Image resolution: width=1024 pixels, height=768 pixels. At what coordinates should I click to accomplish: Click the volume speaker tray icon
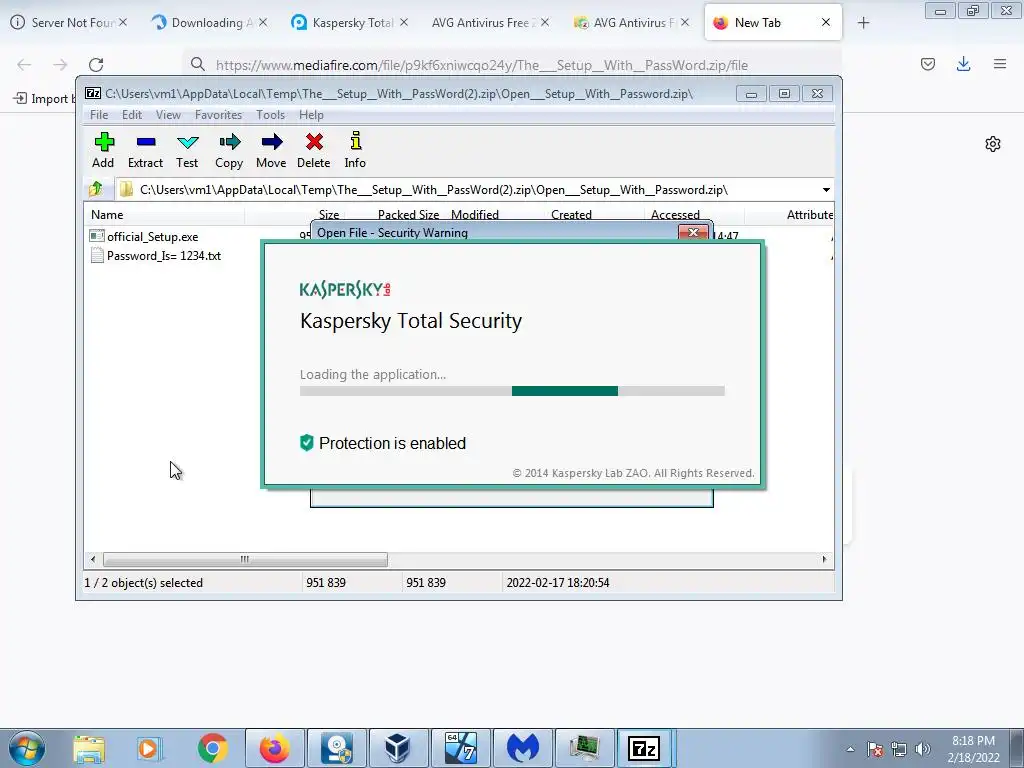[923, 749]
